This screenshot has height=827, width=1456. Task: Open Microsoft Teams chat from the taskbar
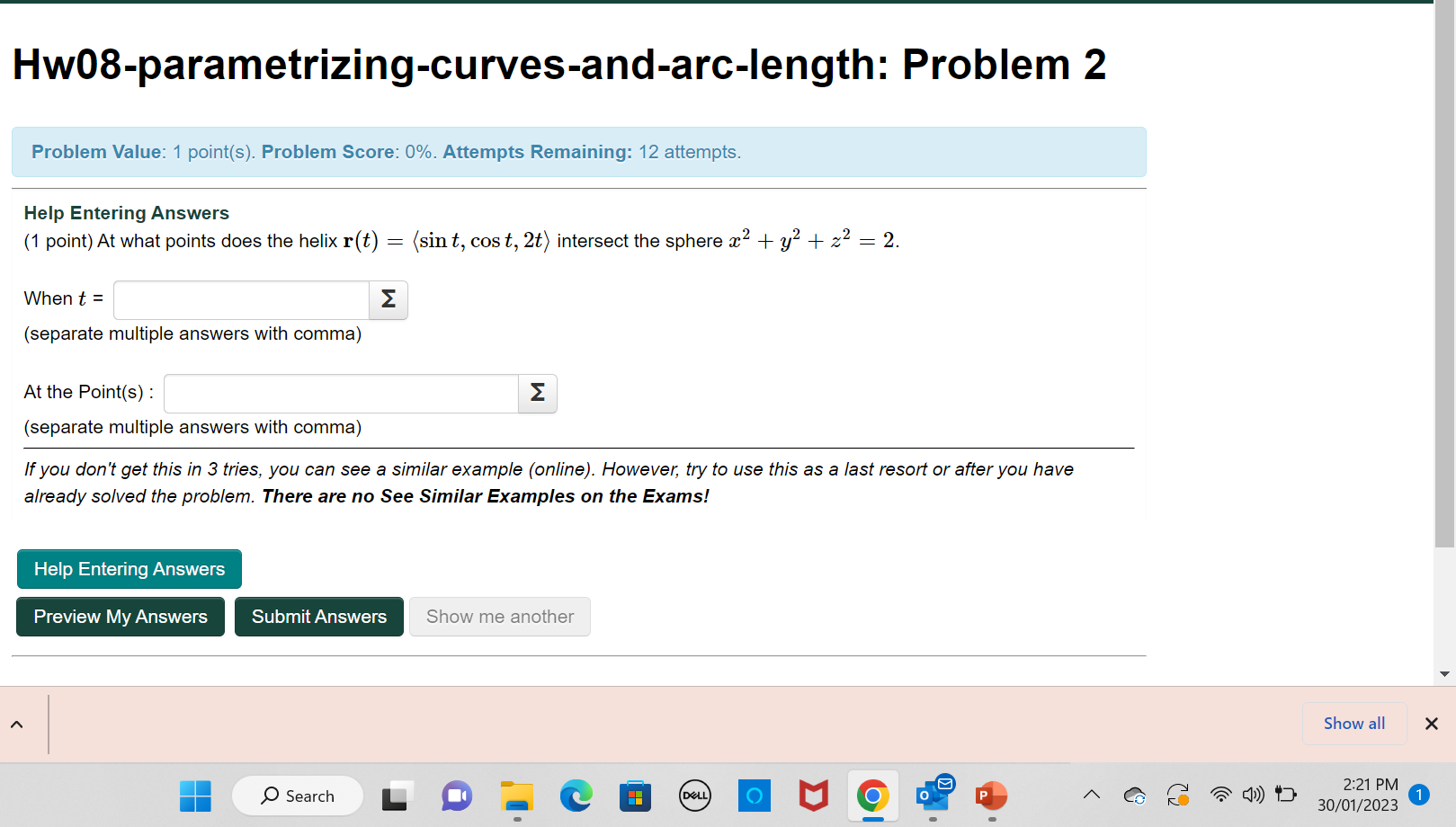[456, 796]
